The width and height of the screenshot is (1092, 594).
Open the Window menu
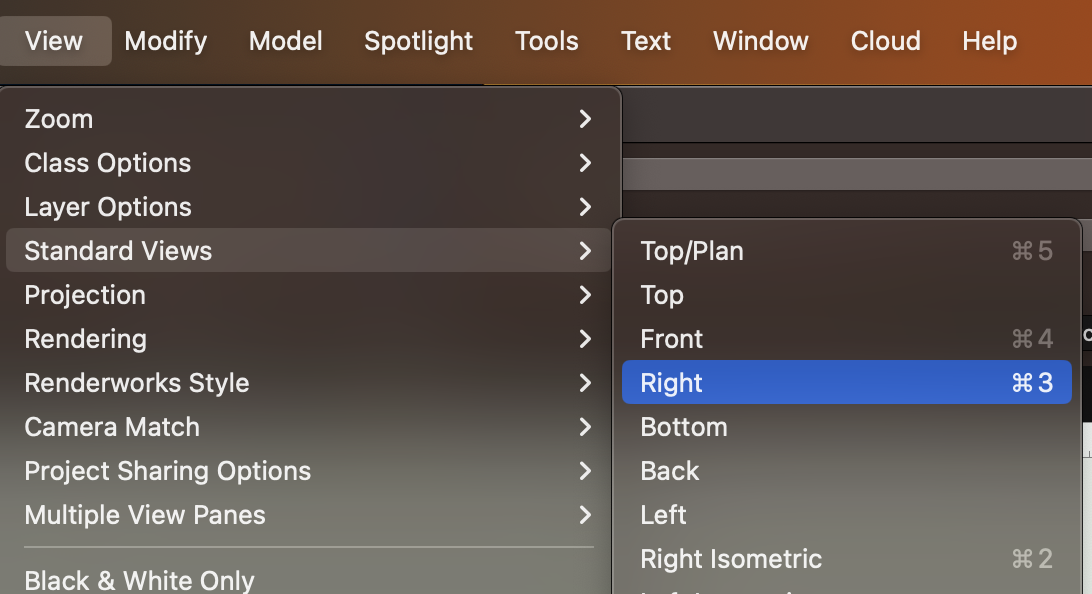tap(760, 41)
